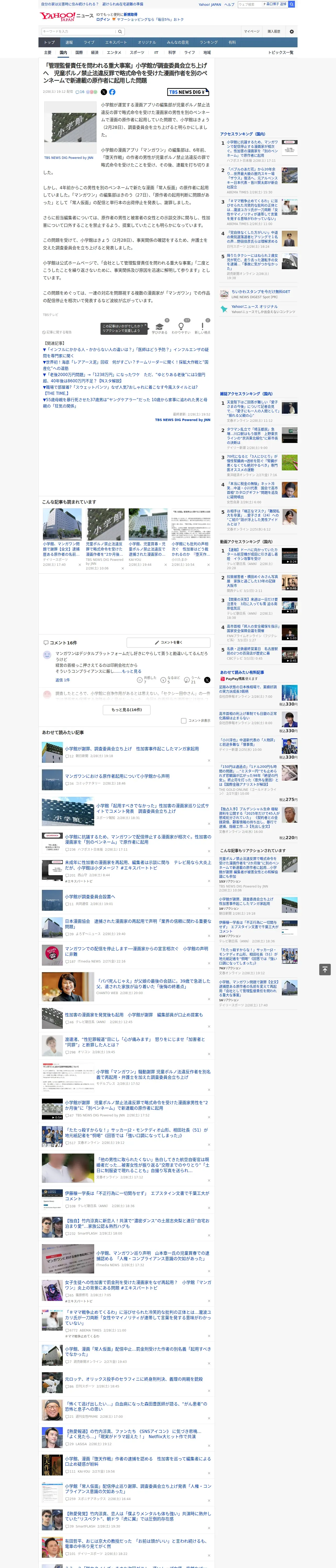Click the blue web search button in header
This screenshot has height=1568, width=336.
click(x=292, y=4)
